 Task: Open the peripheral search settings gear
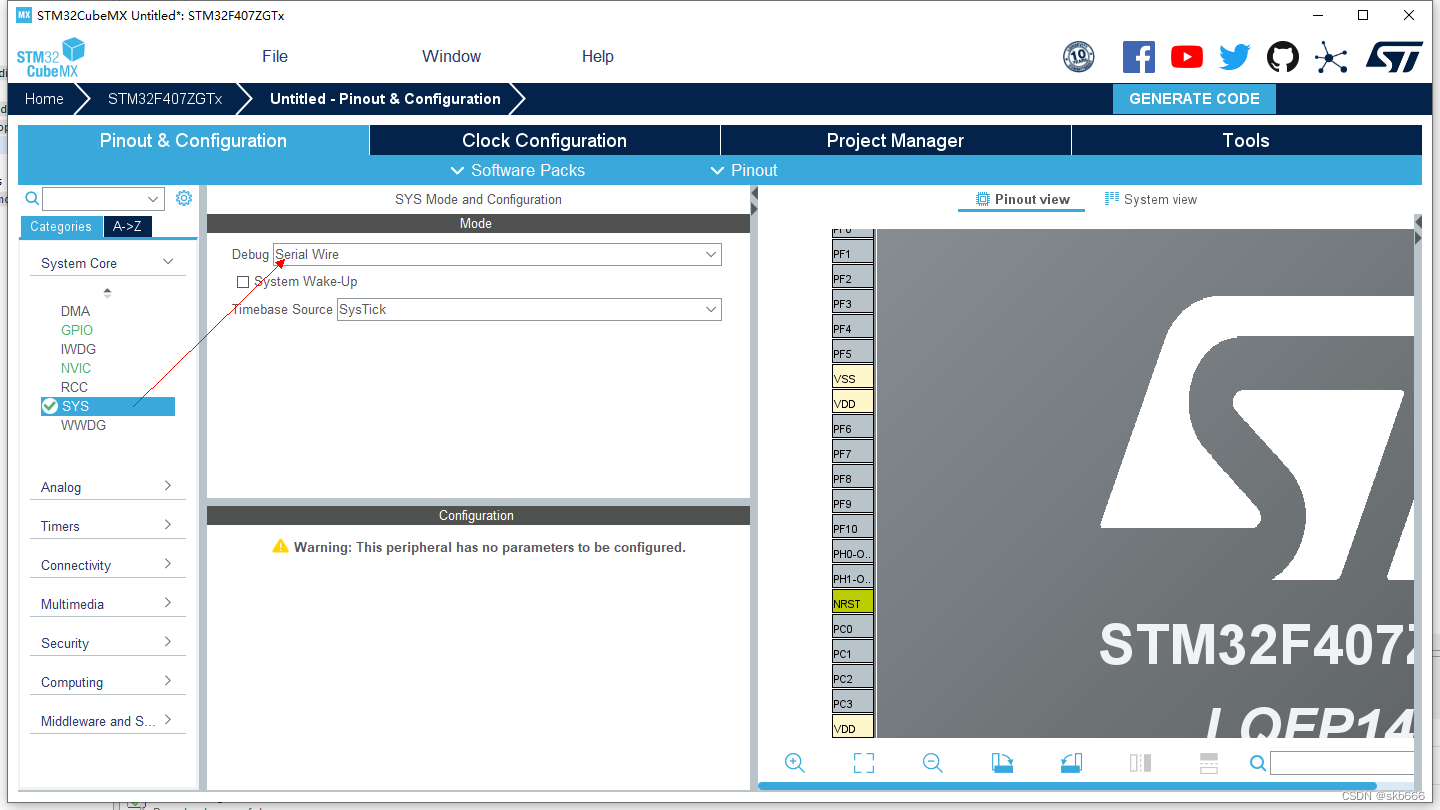183,198
